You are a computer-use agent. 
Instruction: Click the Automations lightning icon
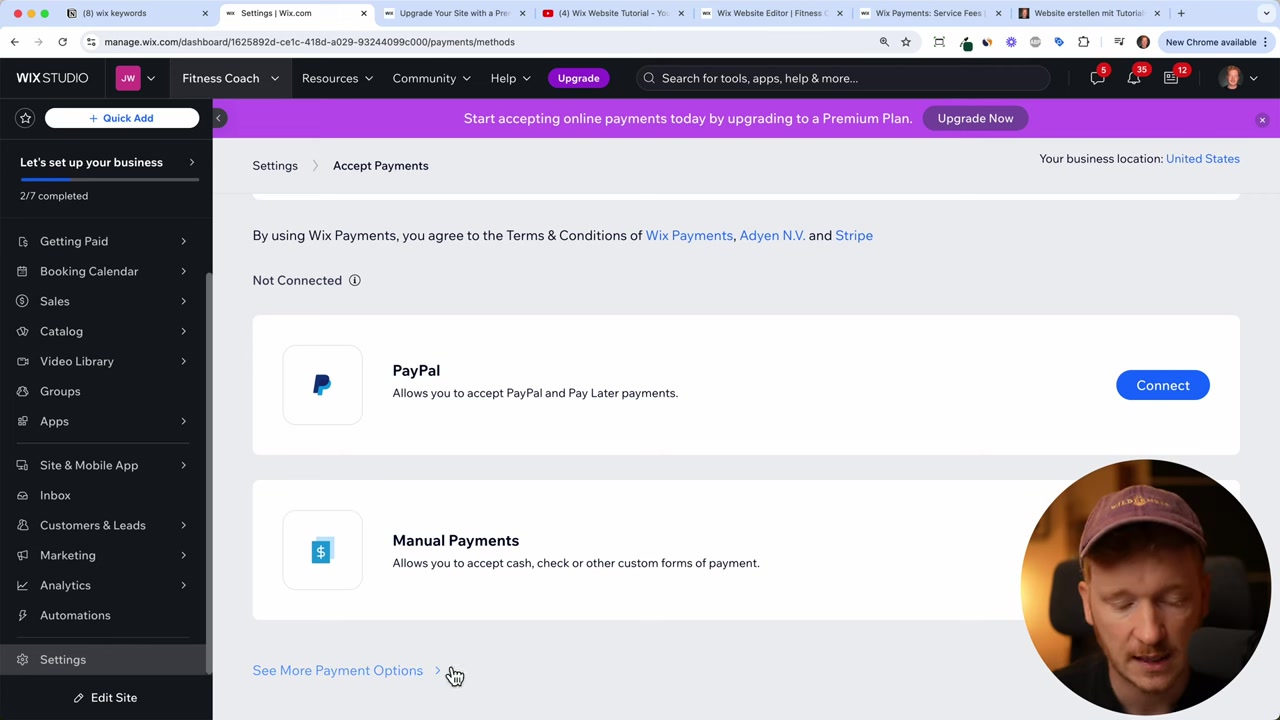click(x=23, y=615)
